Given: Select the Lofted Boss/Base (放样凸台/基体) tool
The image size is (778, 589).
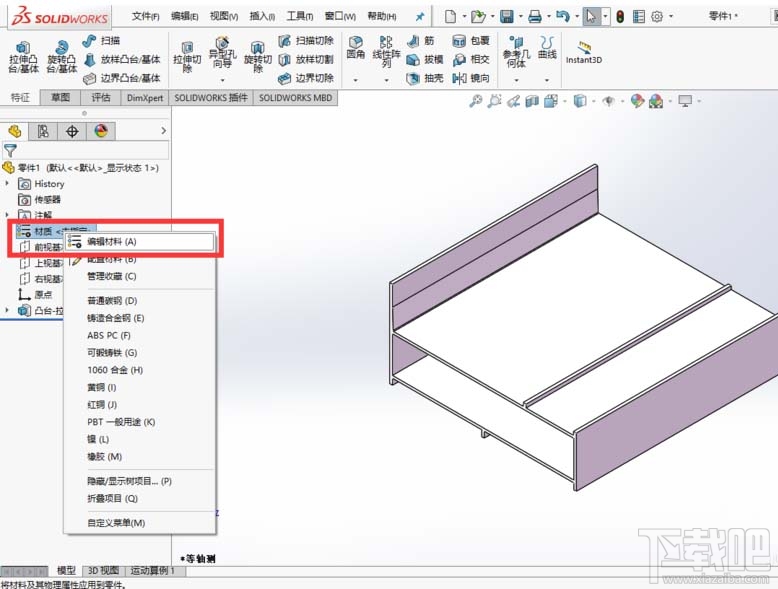Looking at the screenshot, I should [122, 60].
